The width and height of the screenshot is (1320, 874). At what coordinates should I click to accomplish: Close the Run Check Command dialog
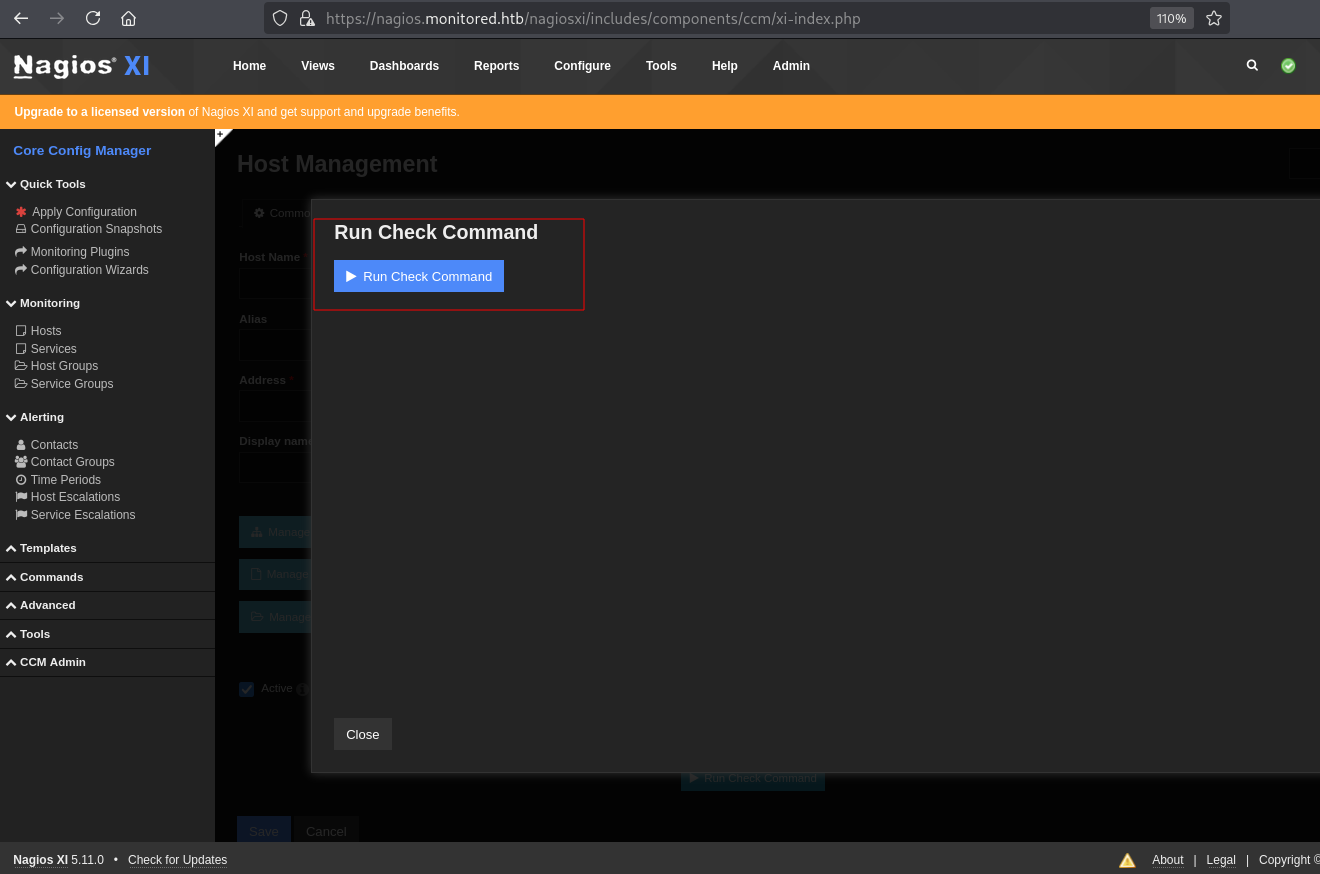click(363, 734)
